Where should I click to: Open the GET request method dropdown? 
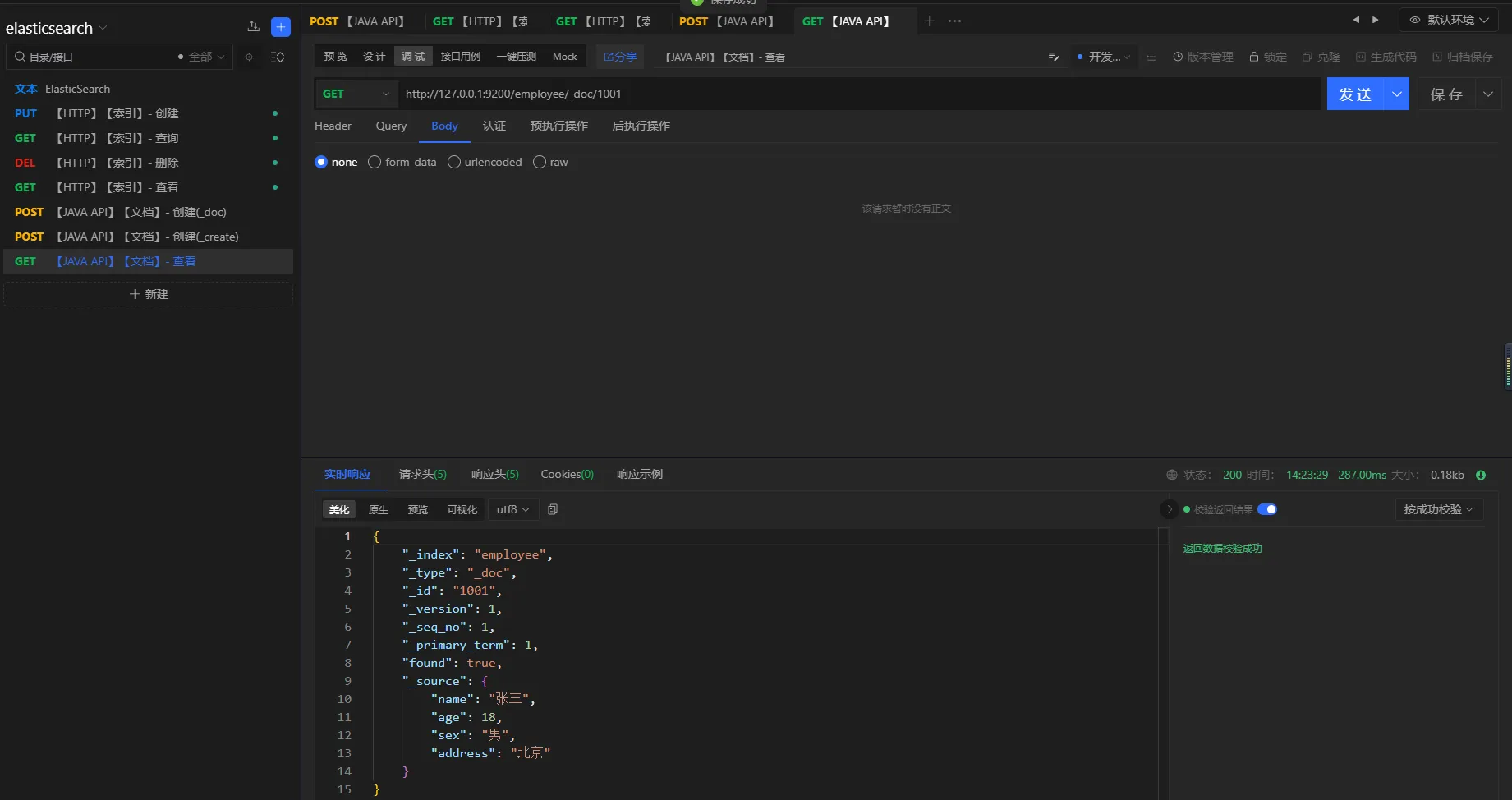point(356,94)
